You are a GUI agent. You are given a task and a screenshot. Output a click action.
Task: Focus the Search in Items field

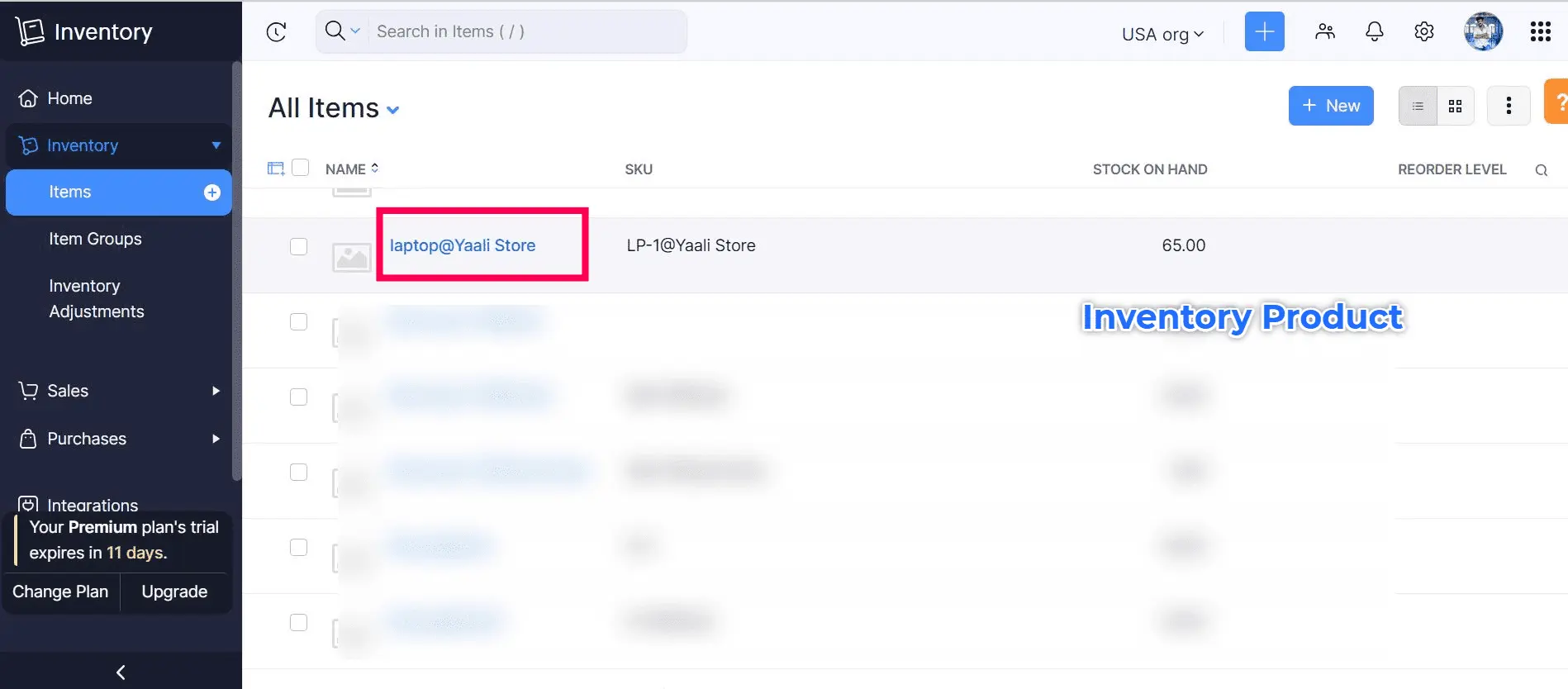(x=527, y=31)
